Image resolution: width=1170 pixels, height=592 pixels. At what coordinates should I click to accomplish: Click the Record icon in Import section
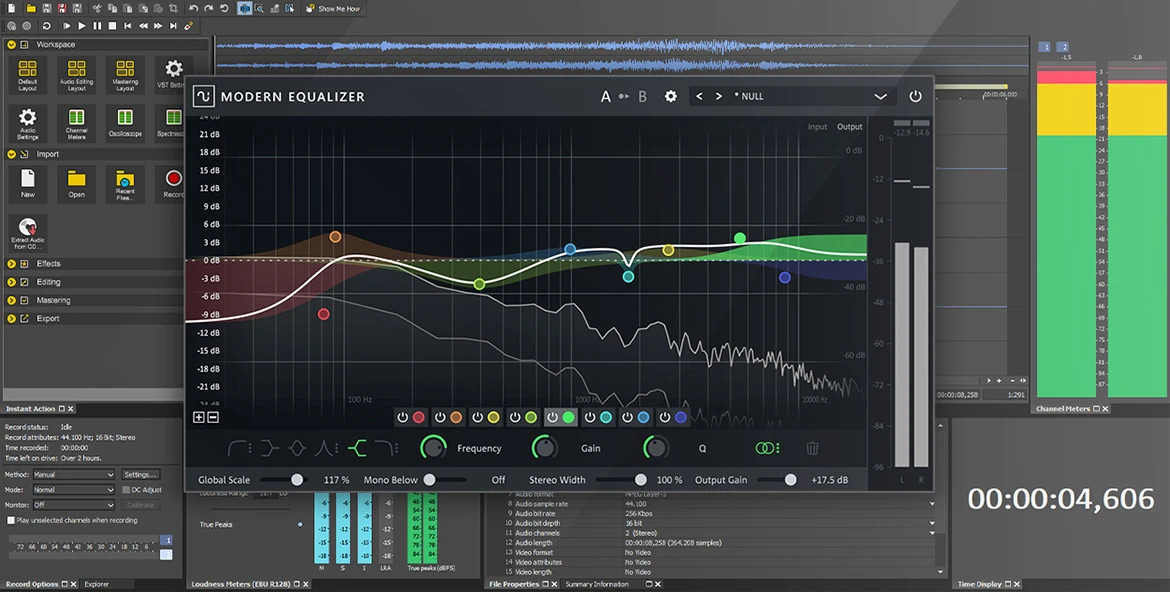click(x=172, y=183)
